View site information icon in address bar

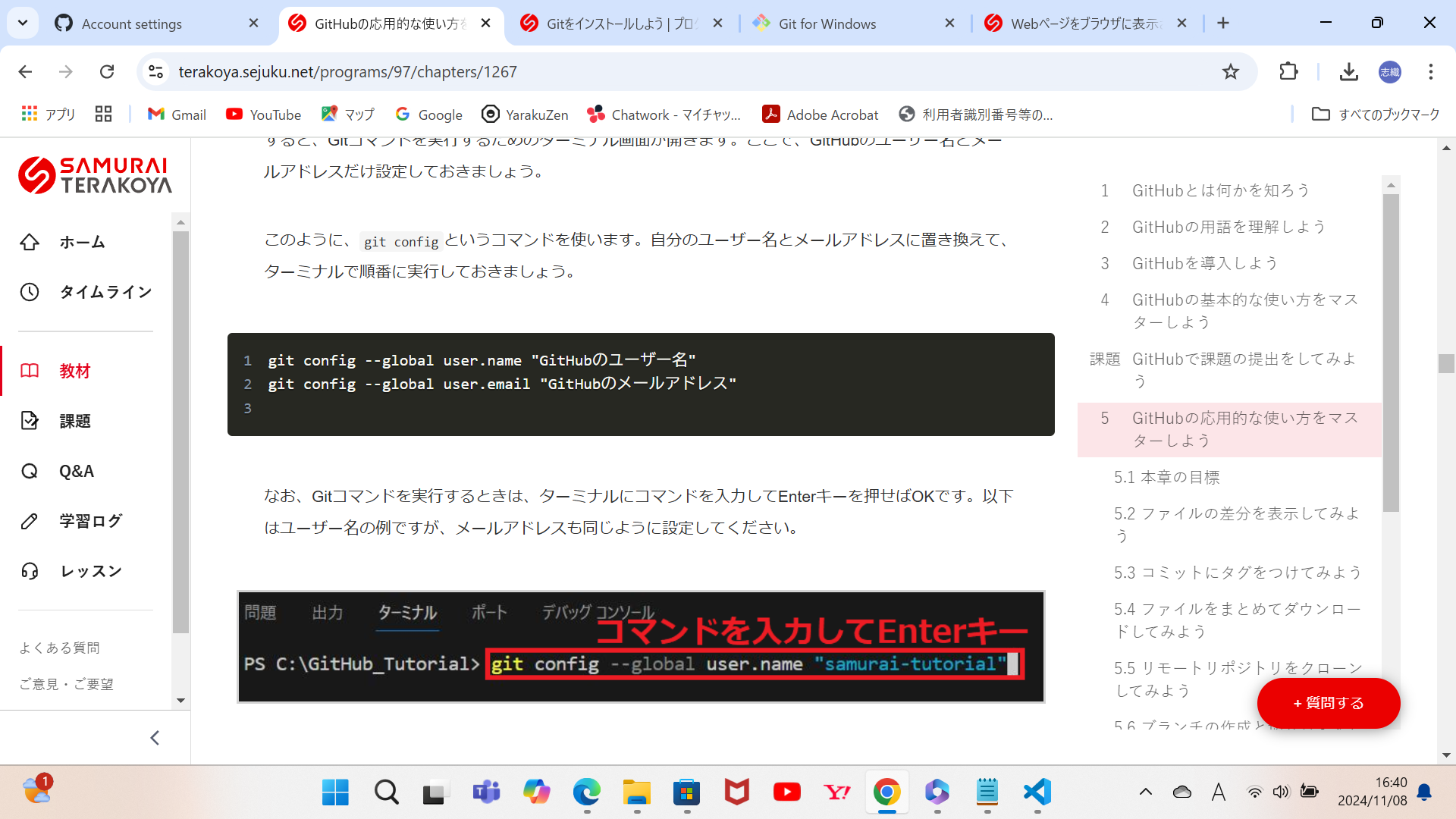[155, 71]
